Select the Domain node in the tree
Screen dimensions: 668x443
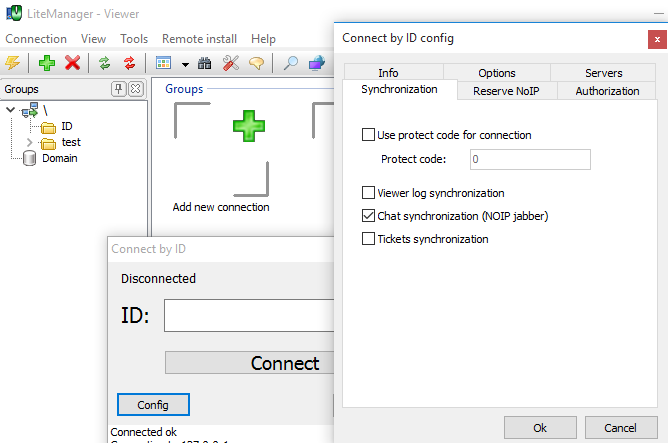(x=60, y=158)
